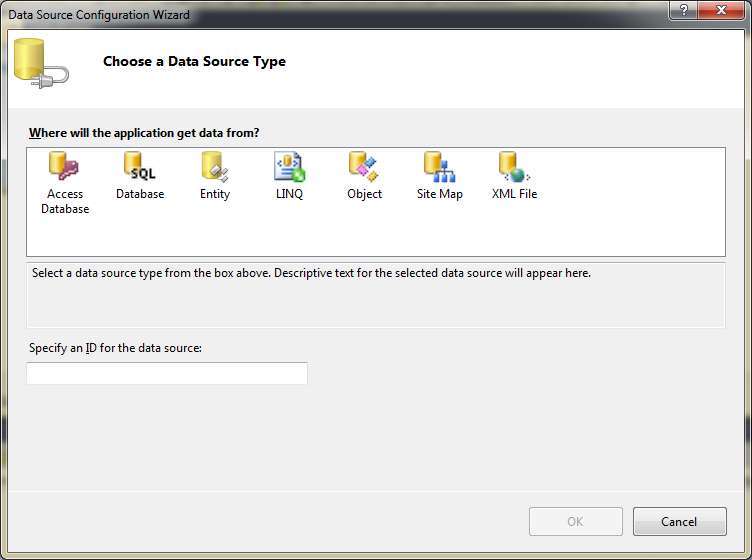Pick the LINQ data source icon
Image resolution: width=752 pixels, height=560 pixels.
click(289, 166)
